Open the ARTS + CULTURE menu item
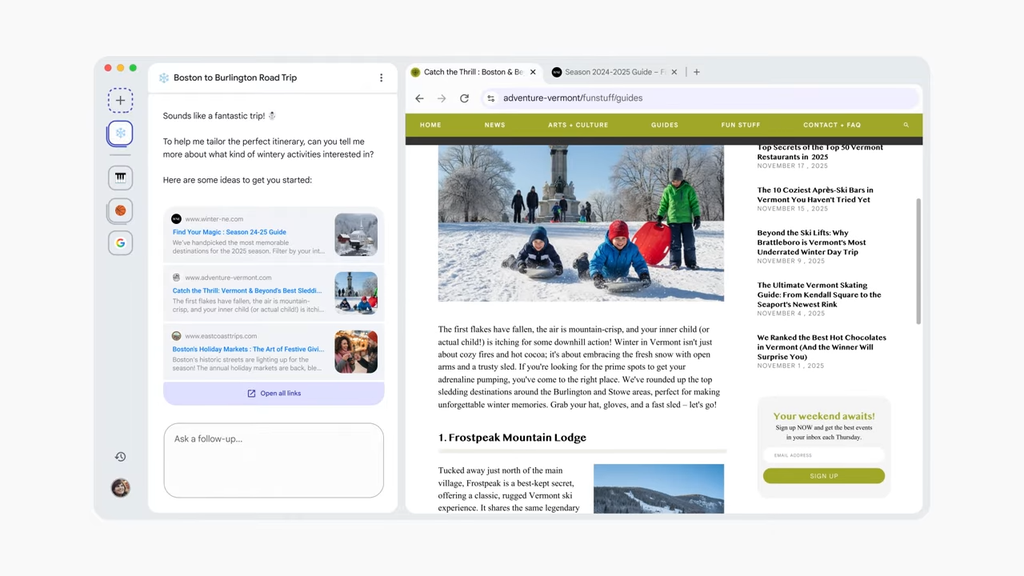1024x576 pixels. coord(580,124)
